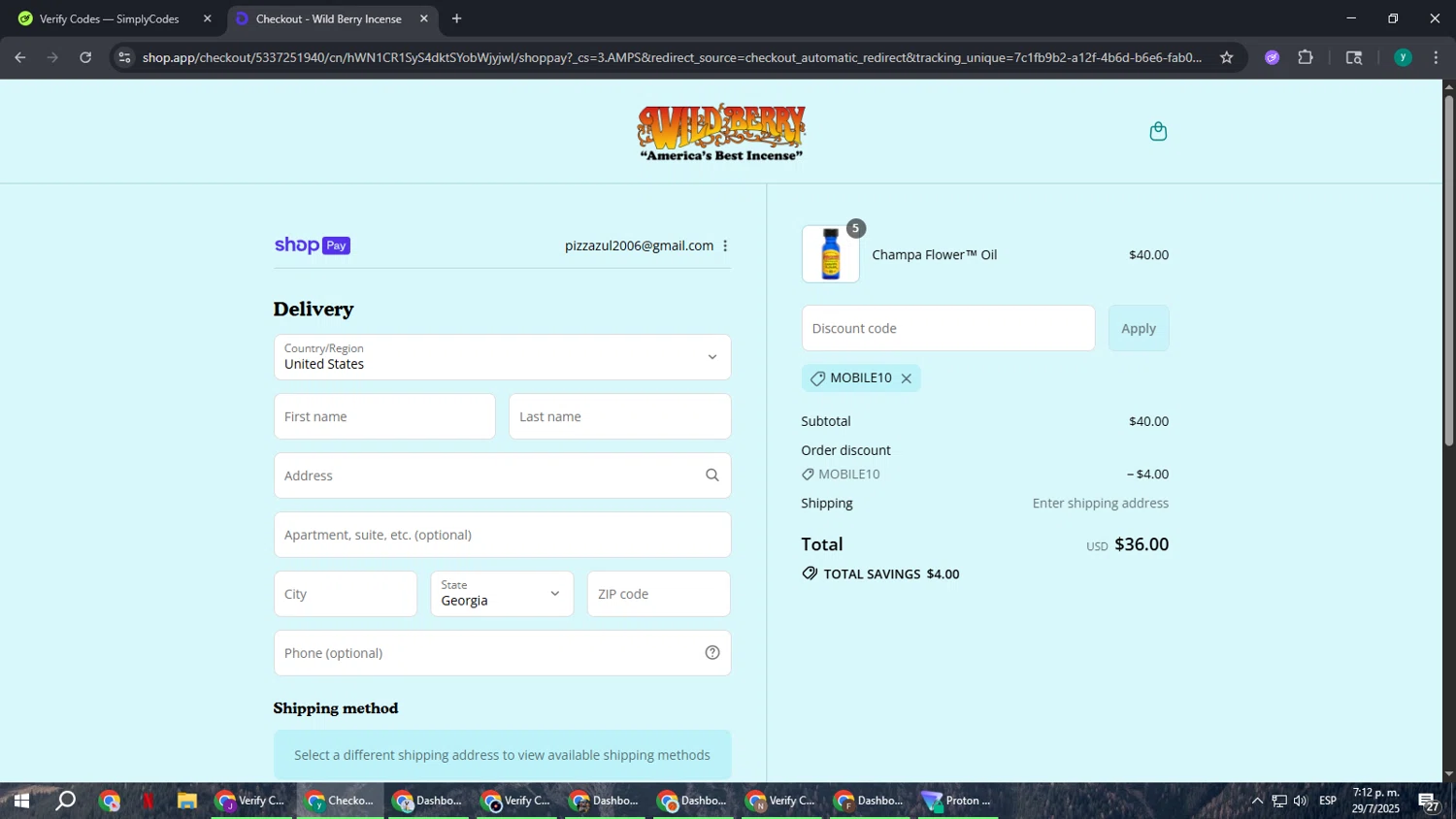This screenshot has width=1456, height=819.
Task: Open the Proton taskbar app
Action: (957, 801)
